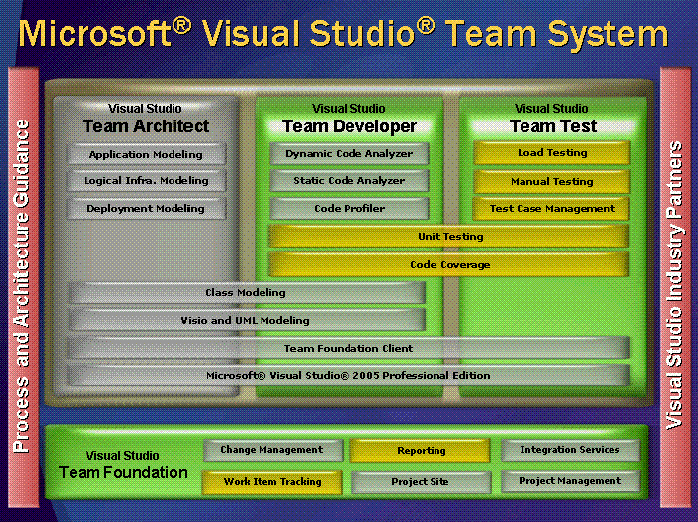The width and height of the screenshot is (698, 522).
Task: Select the Manual Testing box
Action: tap(552, 182)
